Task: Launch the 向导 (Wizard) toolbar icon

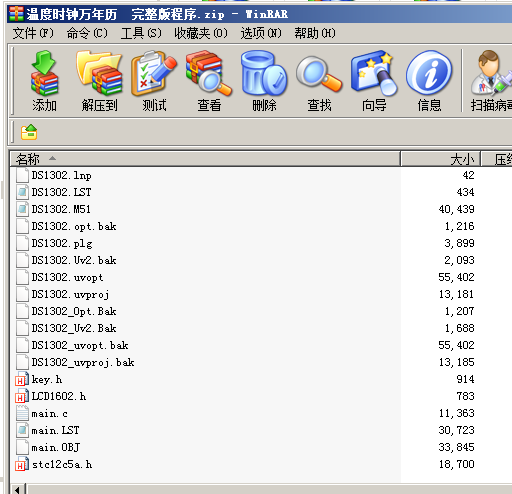Action: tap(374, 73)
